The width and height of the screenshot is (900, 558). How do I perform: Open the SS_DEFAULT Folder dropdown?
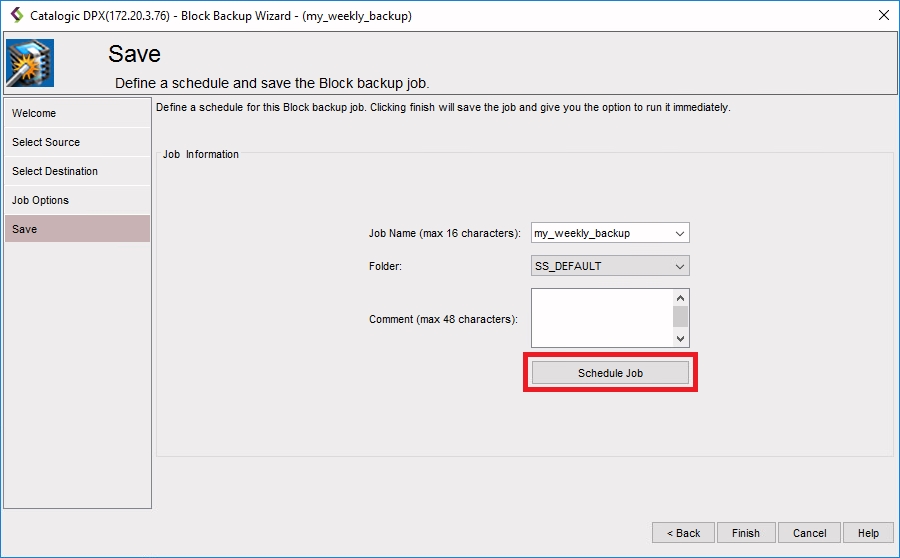[x=610, y=266]
